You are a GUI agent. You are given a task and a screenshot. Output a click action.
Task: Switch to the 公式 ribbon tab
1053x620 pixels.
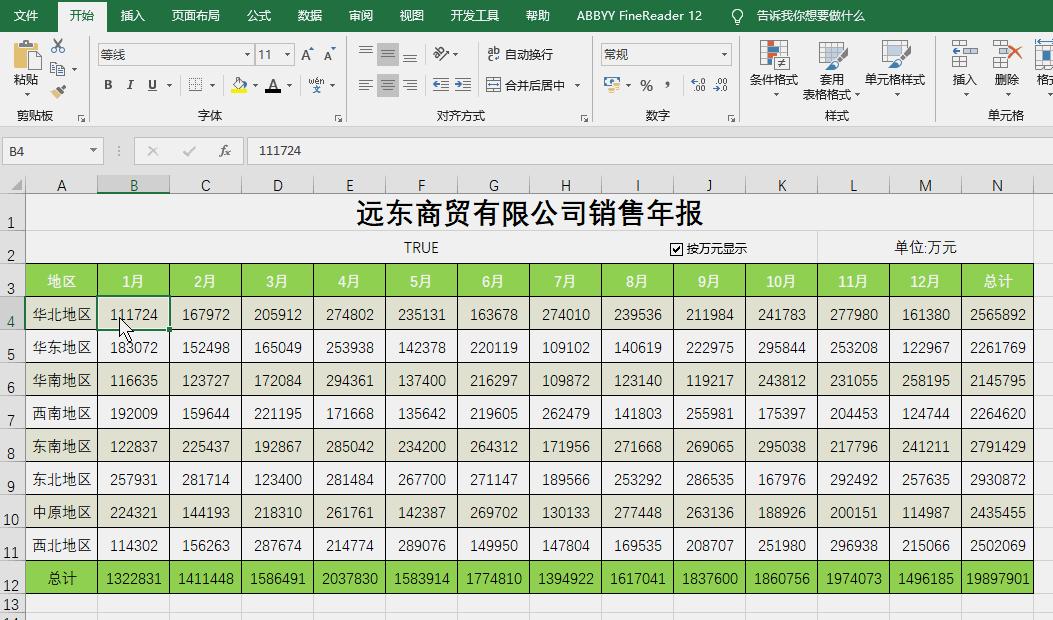tap(258, 15)
